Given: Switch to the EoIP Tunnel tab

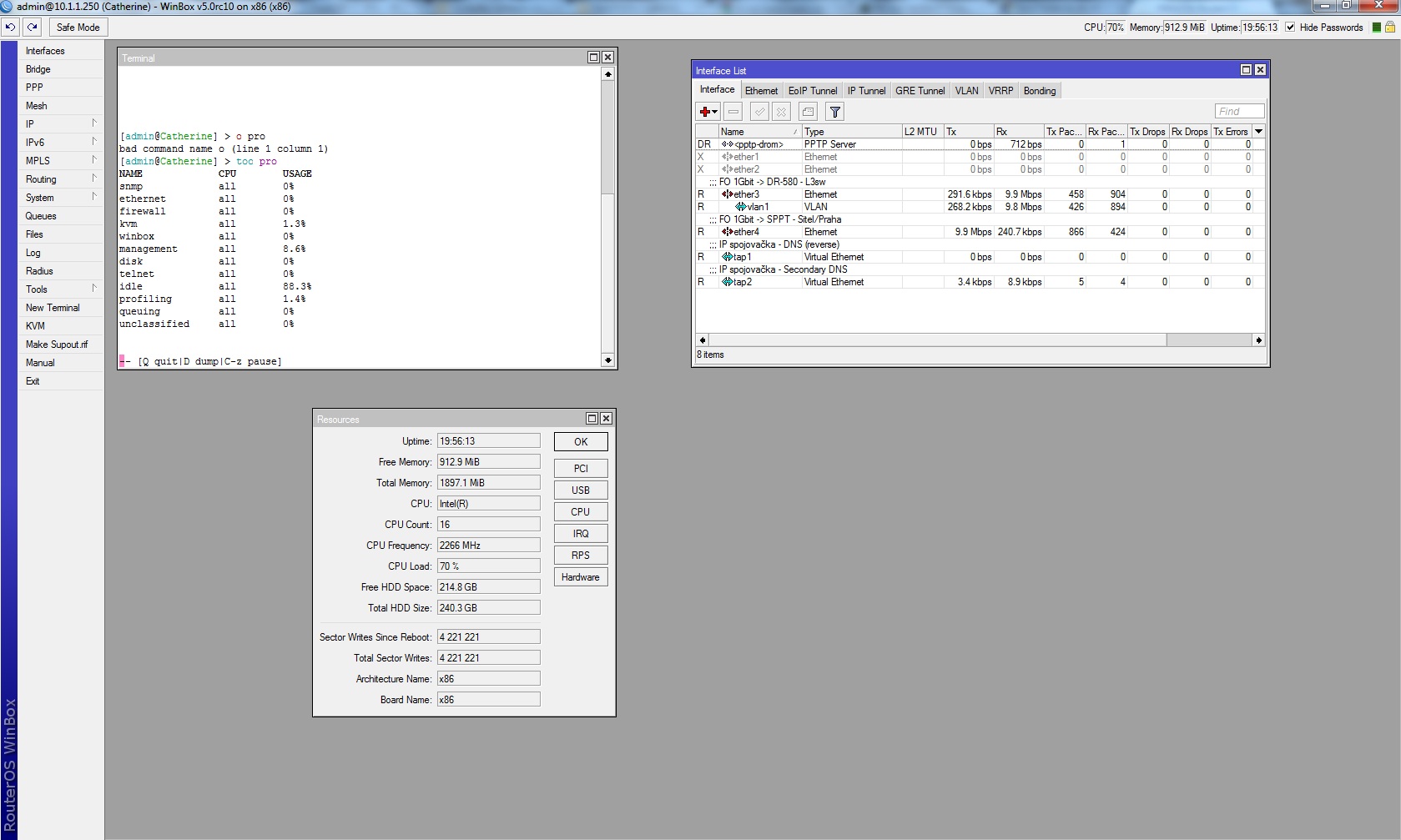Looking at the screenshot, I should pyautogui.click(x=813, y=91).
